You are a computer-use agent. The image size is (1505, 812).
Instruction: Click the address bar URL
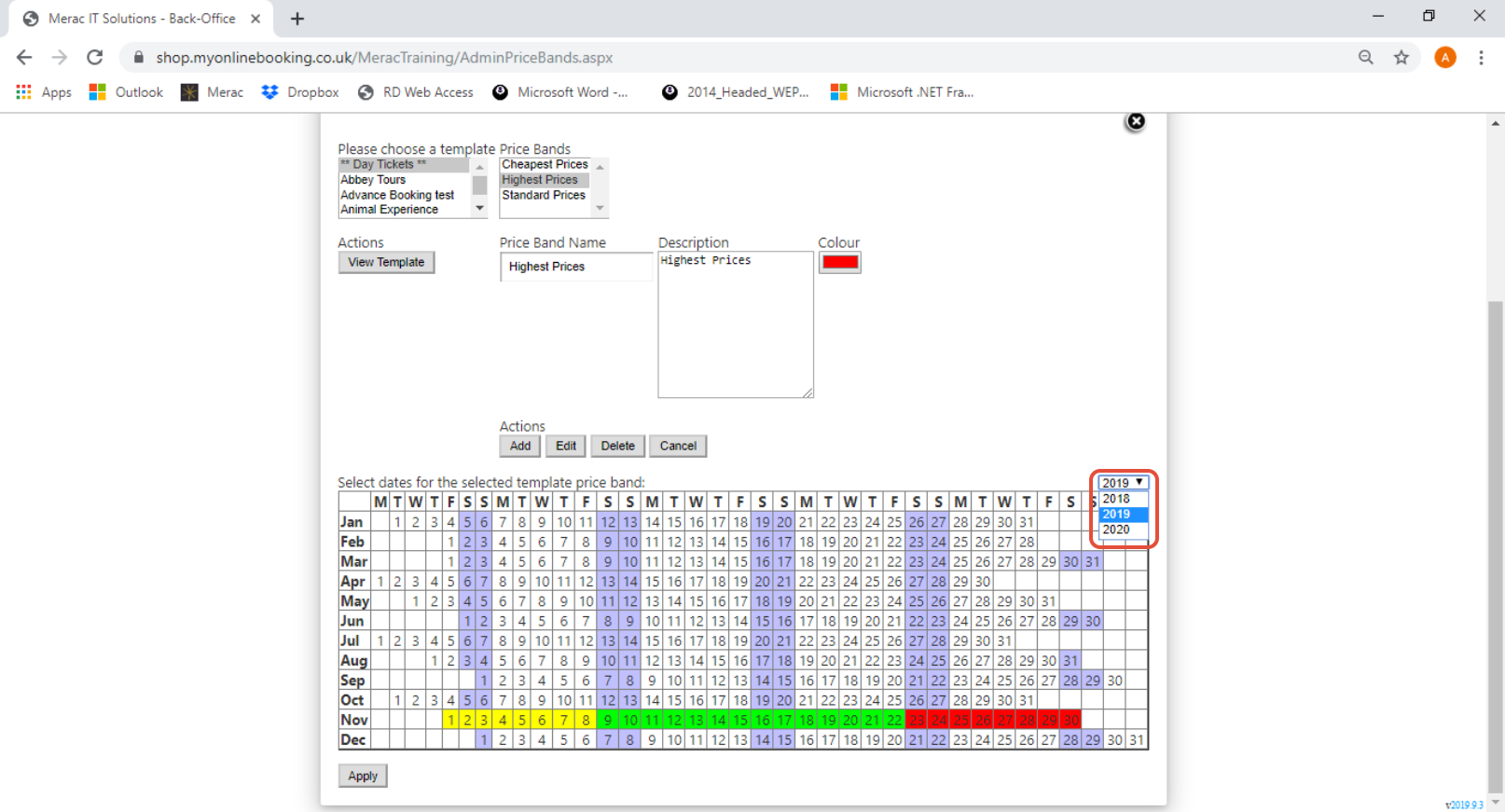click(384, 58)
